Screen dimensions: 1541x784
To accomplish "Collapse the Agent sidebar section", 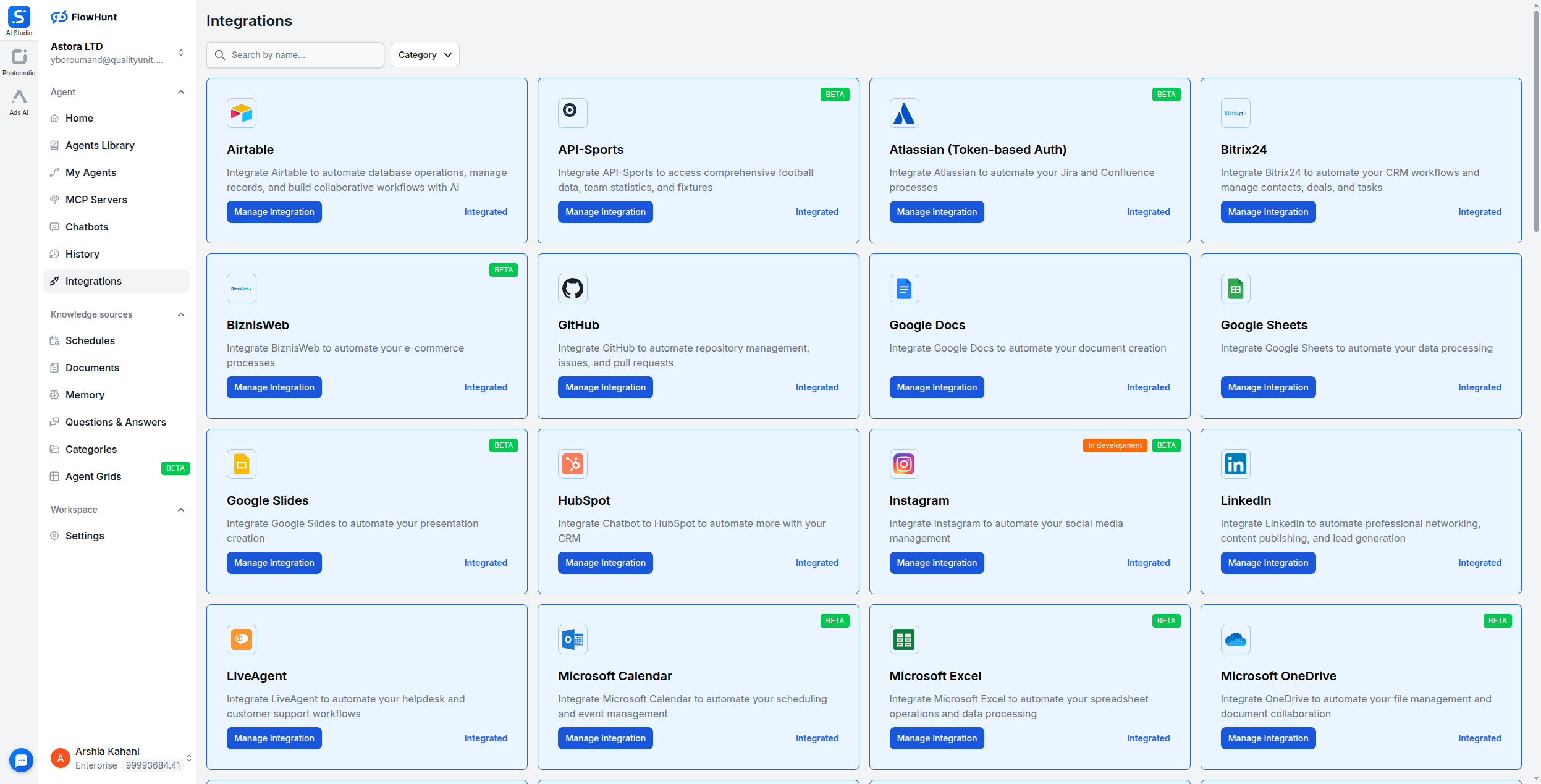I will tap(181, 92).
